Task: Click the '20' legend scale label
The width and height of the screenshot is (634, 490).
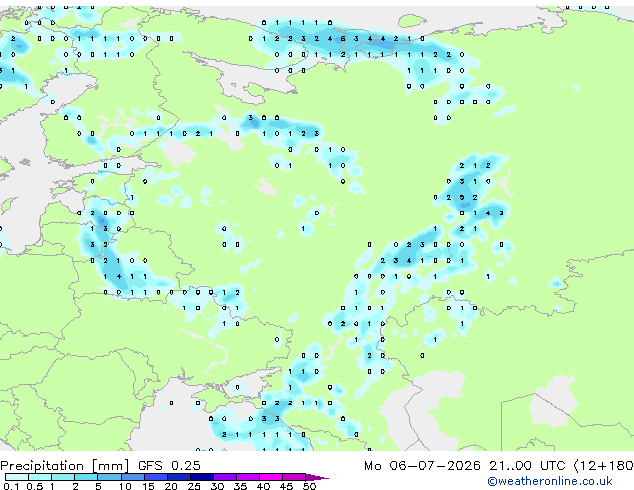Action: pos(171,486)
